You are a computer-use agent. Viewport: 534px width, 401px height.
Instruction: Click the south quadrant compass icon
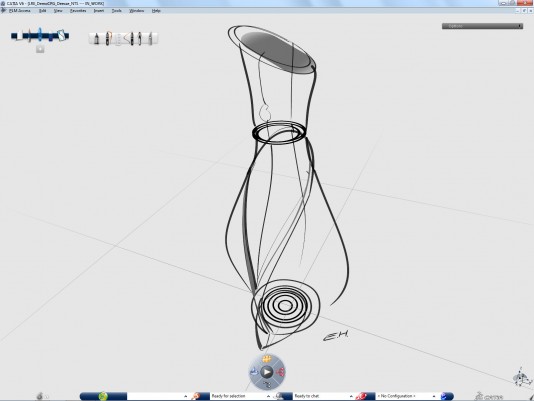pyautogui.click(x=267, y=385)
